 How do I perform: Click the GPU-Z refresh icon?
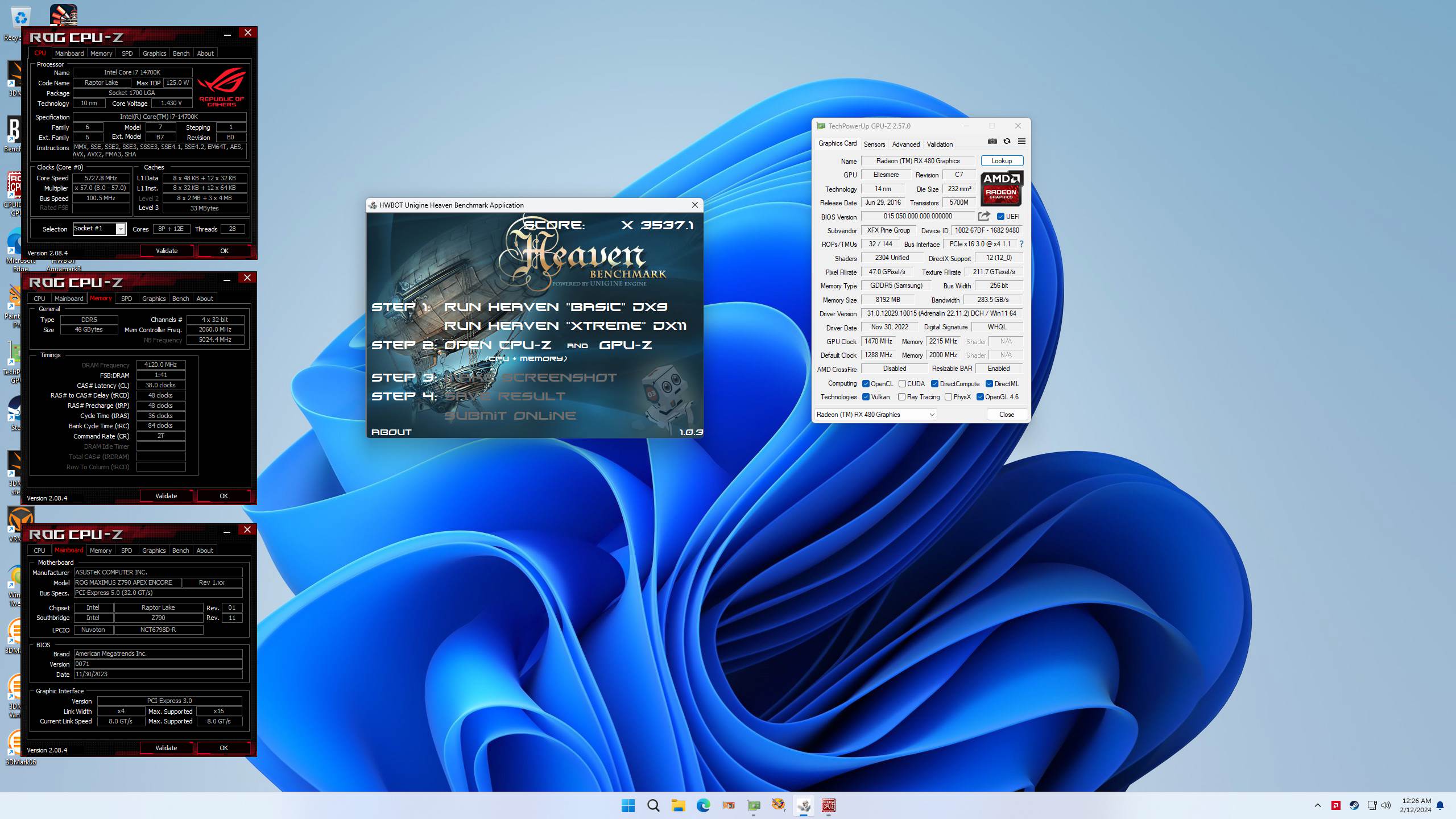point(1007,141)
